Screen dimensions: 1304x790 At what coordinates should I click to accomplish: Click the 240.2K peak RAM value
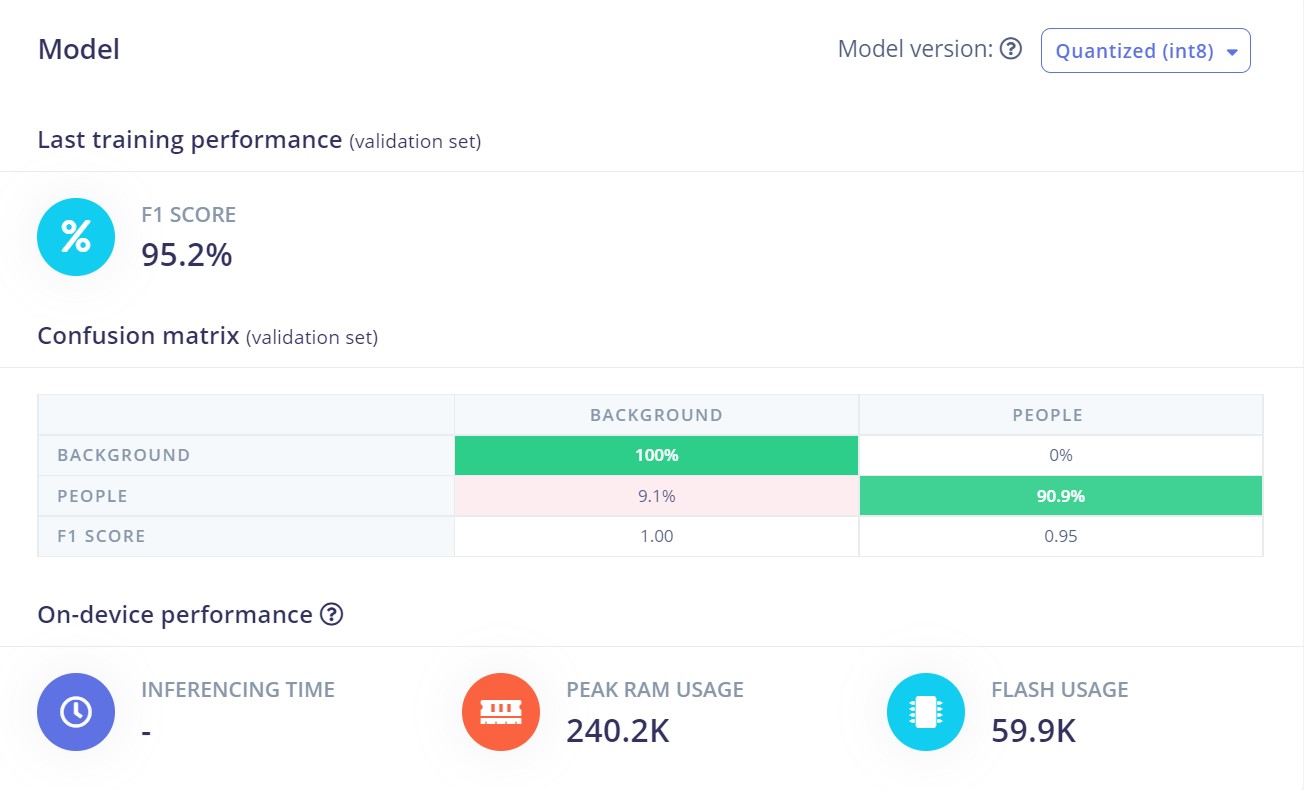[x=618, y=731]
